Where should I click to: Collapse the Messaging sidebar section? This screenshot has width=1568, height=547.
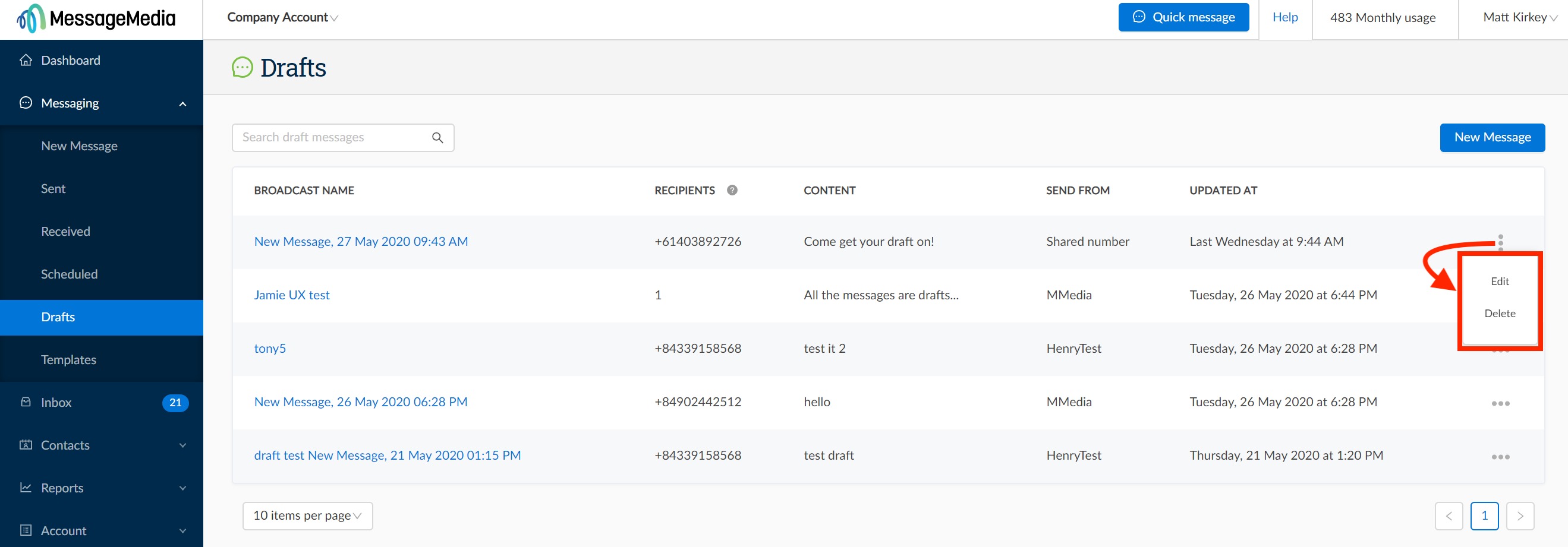[x=182, y=103]
